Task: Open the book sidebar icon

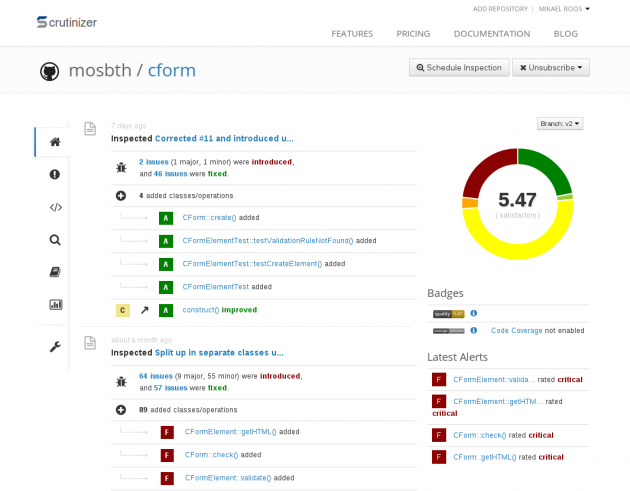Action: pos(55,272)
